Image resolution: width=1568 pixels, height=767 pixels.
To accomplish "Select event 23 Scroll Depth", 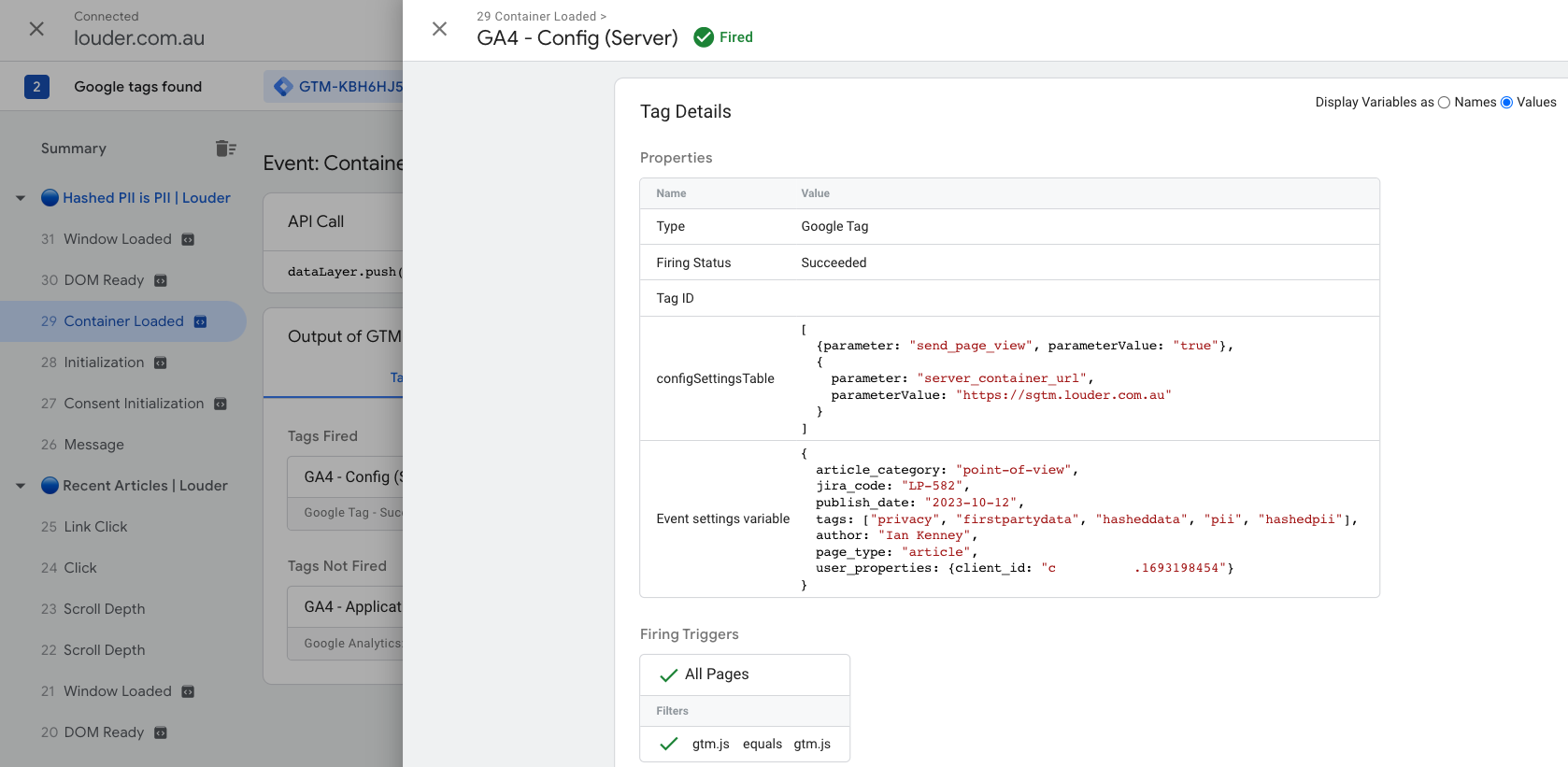I will (93, 609).
